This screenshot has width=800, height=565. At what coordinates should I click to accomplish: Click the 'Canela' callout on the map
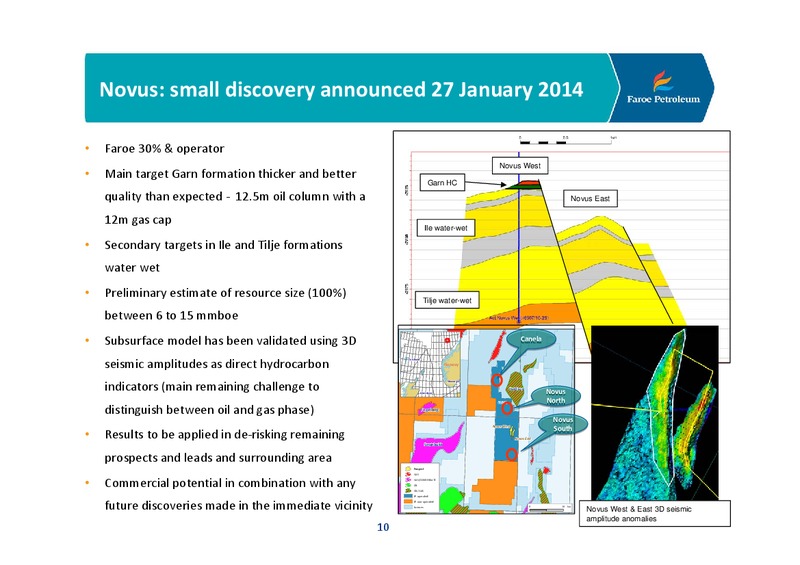click(531, 340)
